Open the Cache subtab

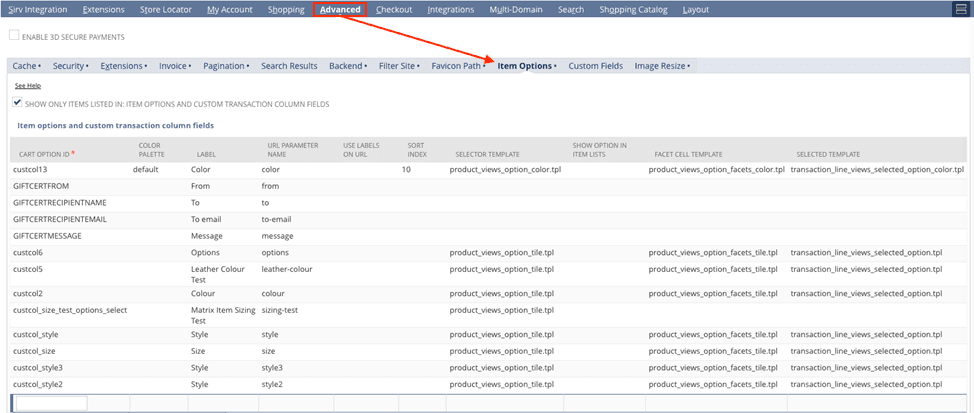(26, 66)
